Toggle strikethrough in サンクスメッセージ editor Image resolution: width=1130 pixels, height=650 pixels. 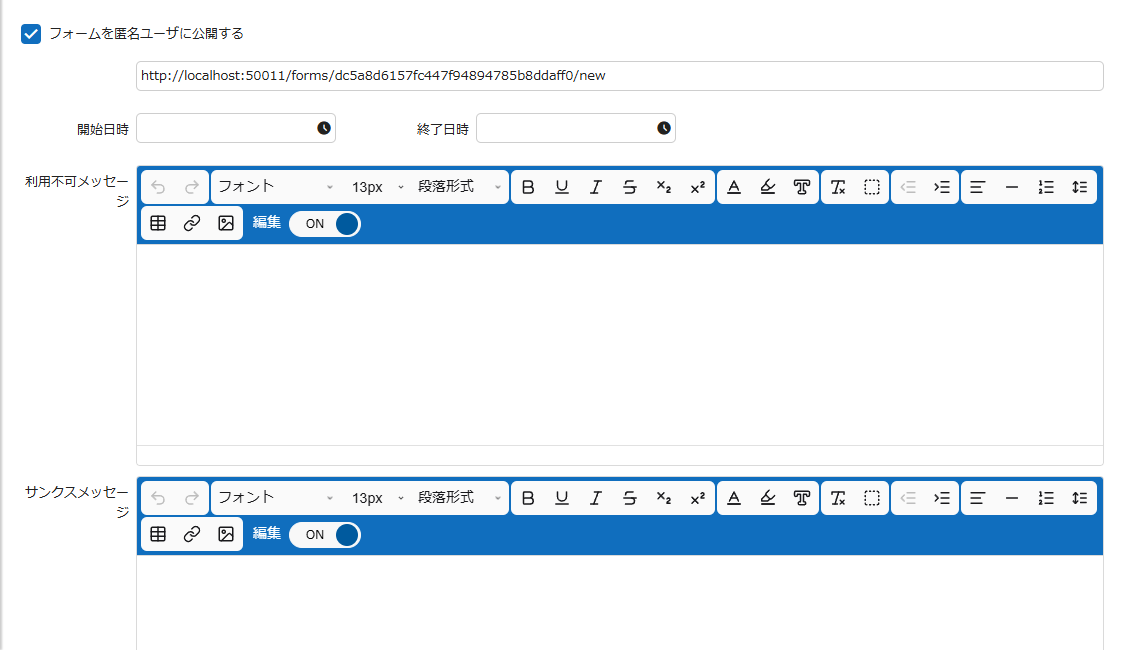[629, 498]
